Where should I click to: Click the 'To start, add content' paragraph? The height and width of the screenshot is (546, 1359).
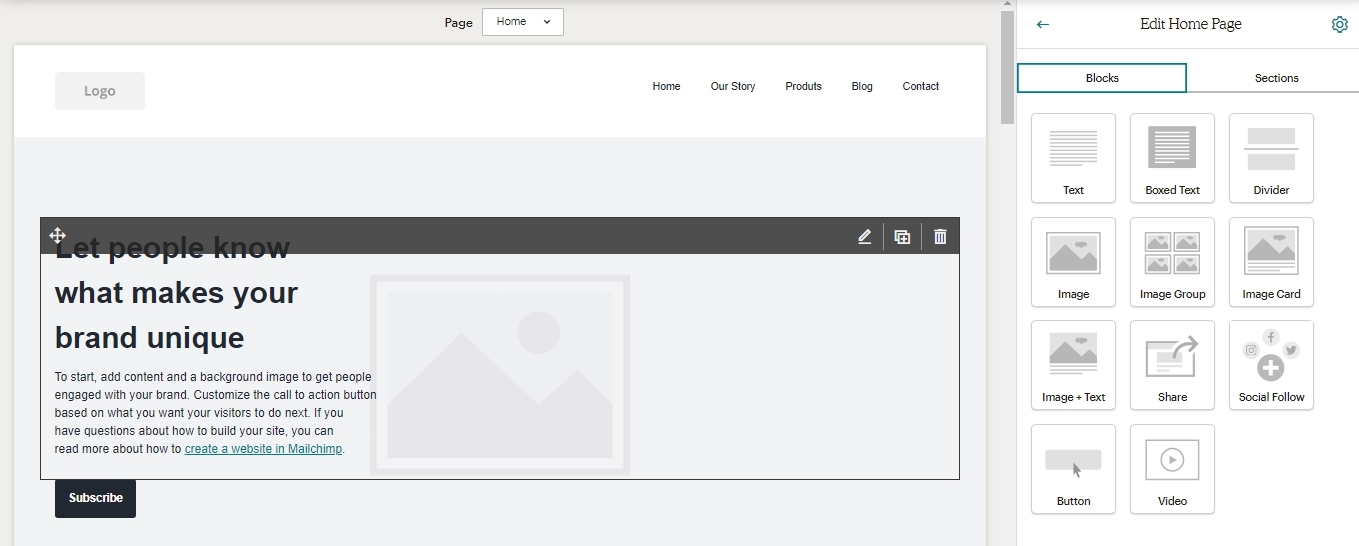pyautogui.click(x=215, y=413)
